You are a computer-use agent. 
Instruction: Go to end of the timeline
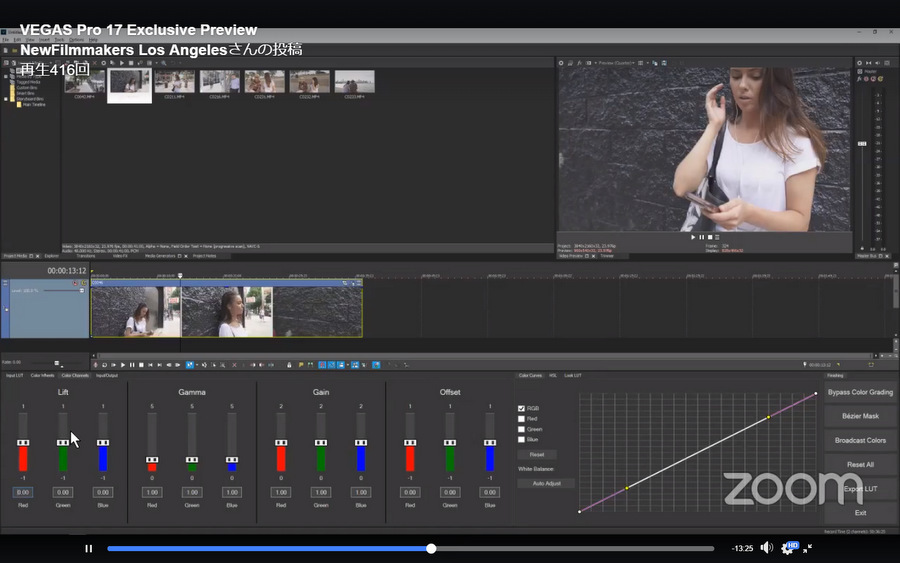point(160,364)
